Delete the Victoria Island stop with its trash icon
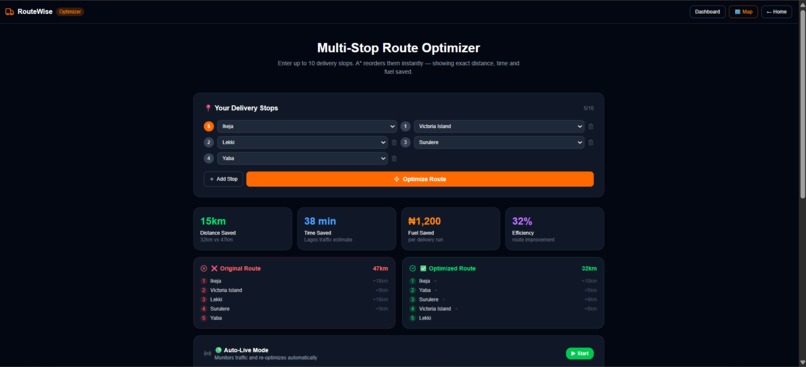 [x=591, y=126]
